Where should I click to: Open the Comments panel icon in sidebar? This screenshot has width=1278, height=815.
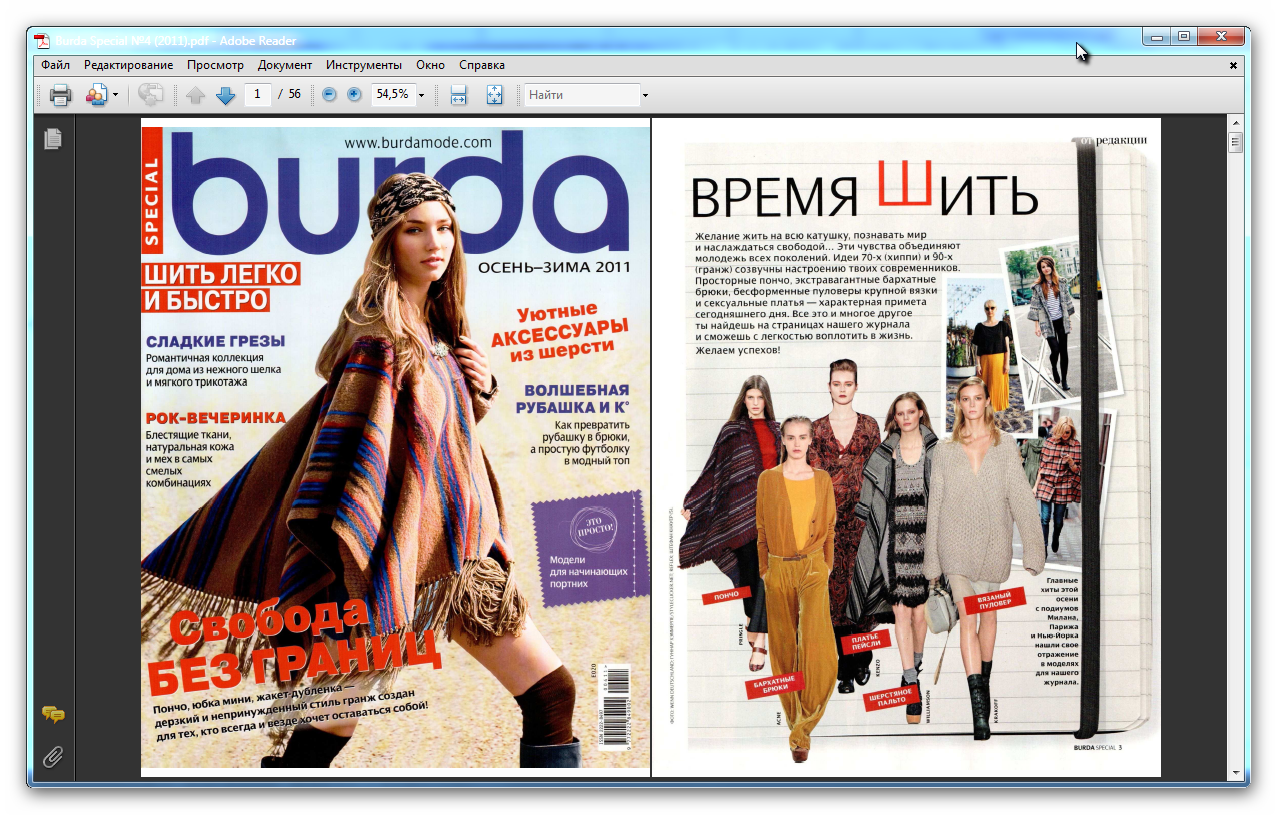point(53,714)
